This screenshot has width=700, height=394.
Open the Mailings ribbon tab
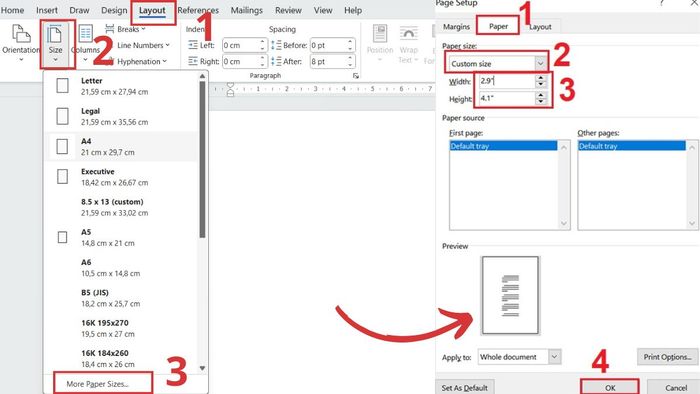(246, 10)
